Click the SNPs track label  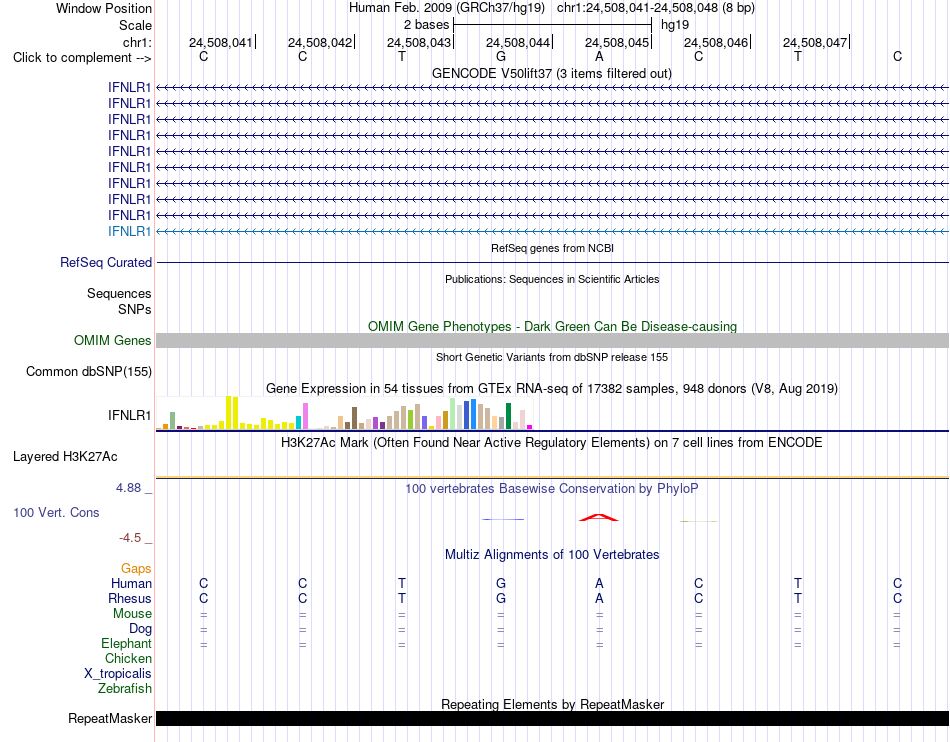(135, 309)
